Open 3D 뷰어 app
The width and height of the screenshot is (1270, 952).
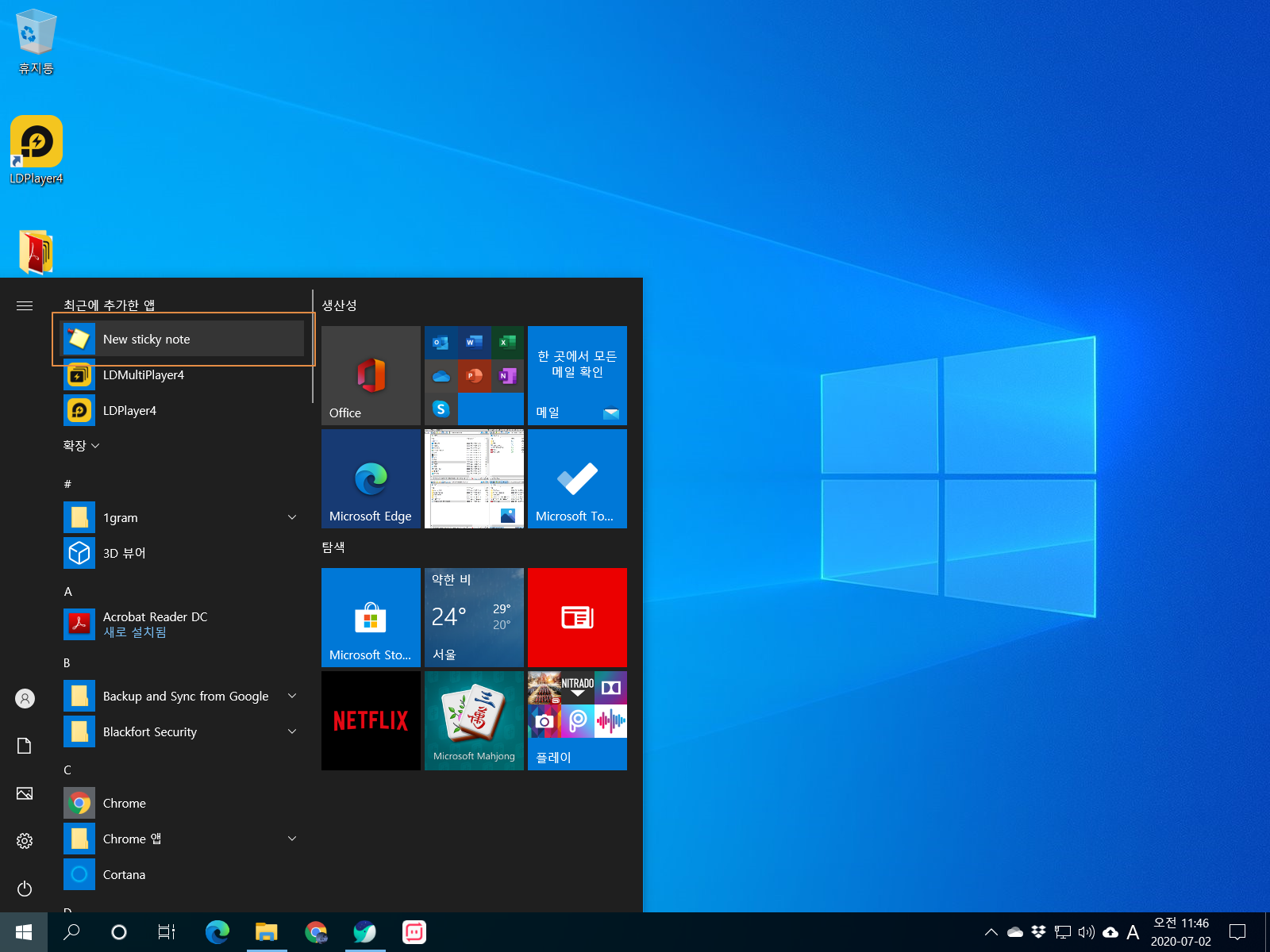click(183, 553)
